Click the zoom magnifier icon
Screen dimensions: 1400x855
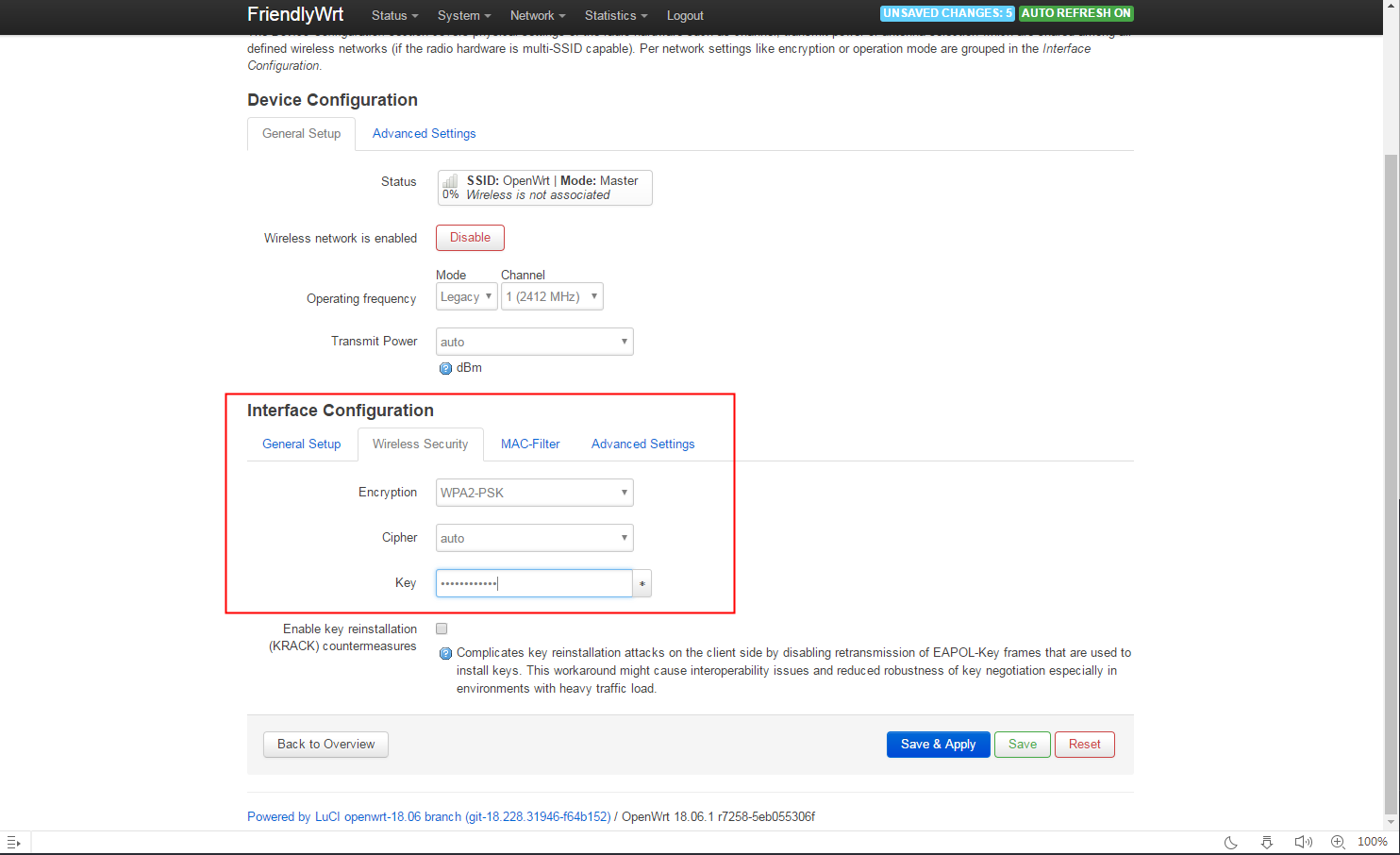(1338, 842)
